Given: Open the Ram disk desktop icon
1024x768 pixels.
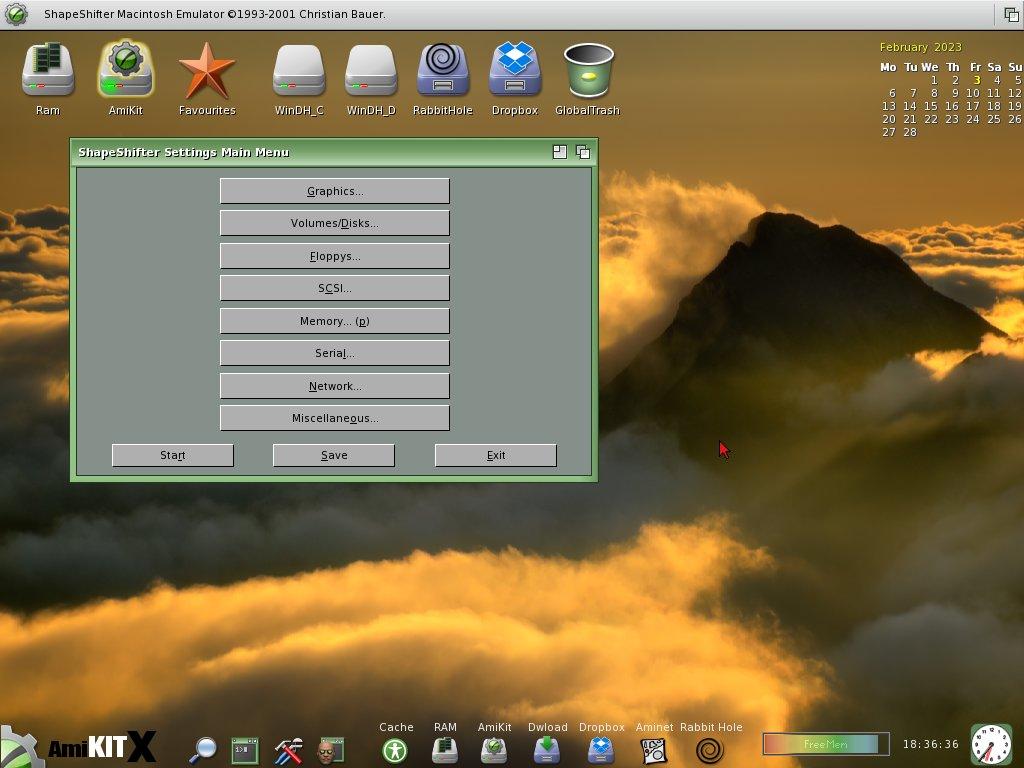Looking at the screenshot, I should [x=48, y=70].
